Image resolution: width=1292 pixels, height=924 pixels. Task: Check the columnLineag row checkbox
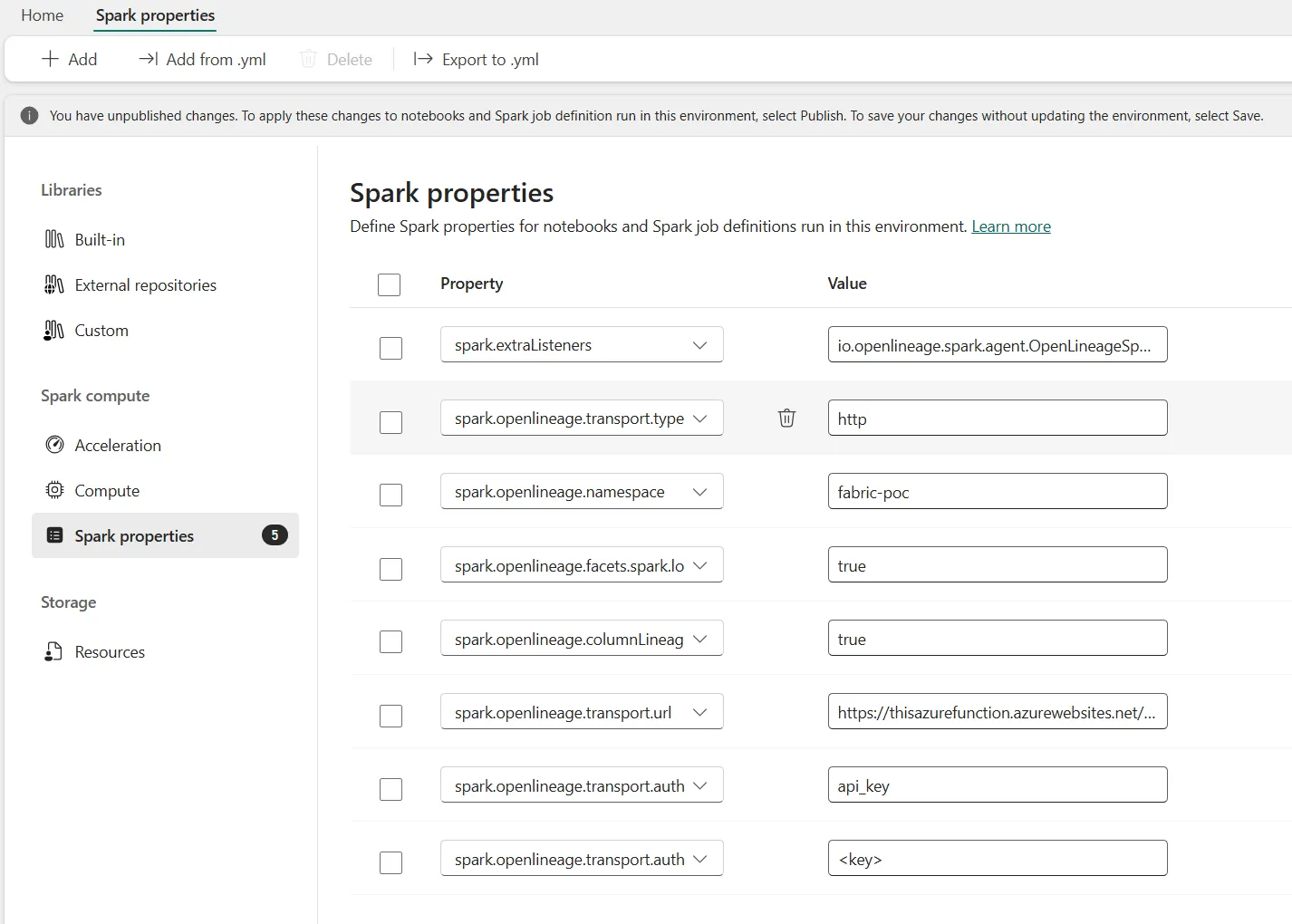pos(390,641)
